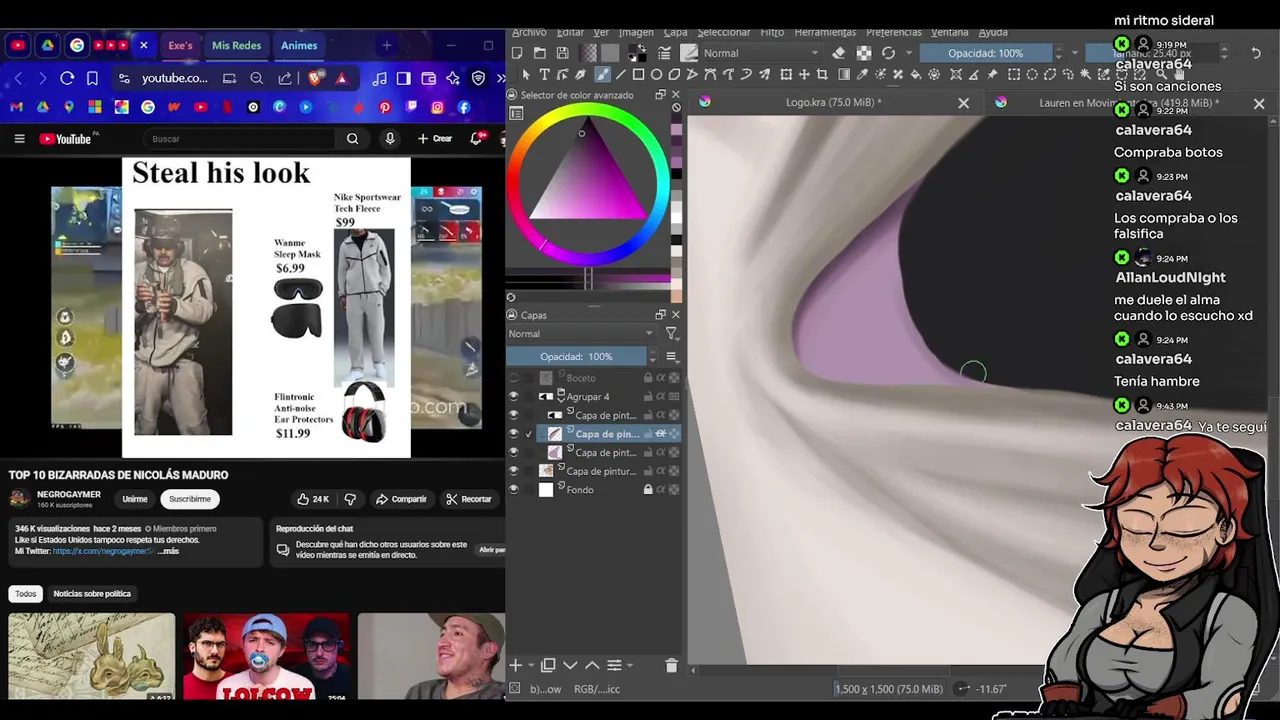Image resolution: width=1280 pixels, height=720 pixels.
Task: Open the brush preset chooser icon
Action: click(689, 53)
